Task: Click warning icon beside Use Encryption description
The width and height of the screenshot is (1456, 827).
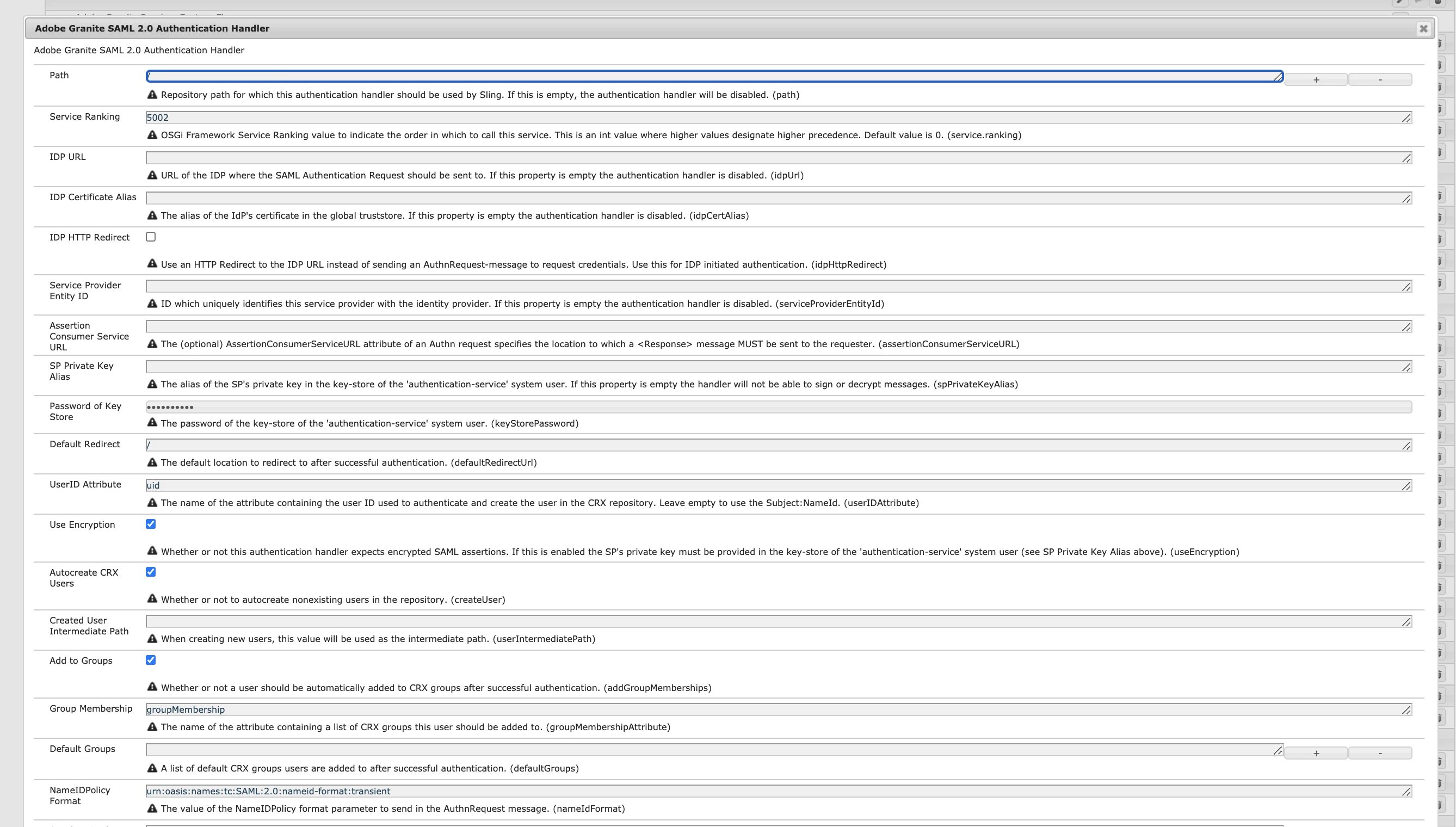Action: [152, 551]
